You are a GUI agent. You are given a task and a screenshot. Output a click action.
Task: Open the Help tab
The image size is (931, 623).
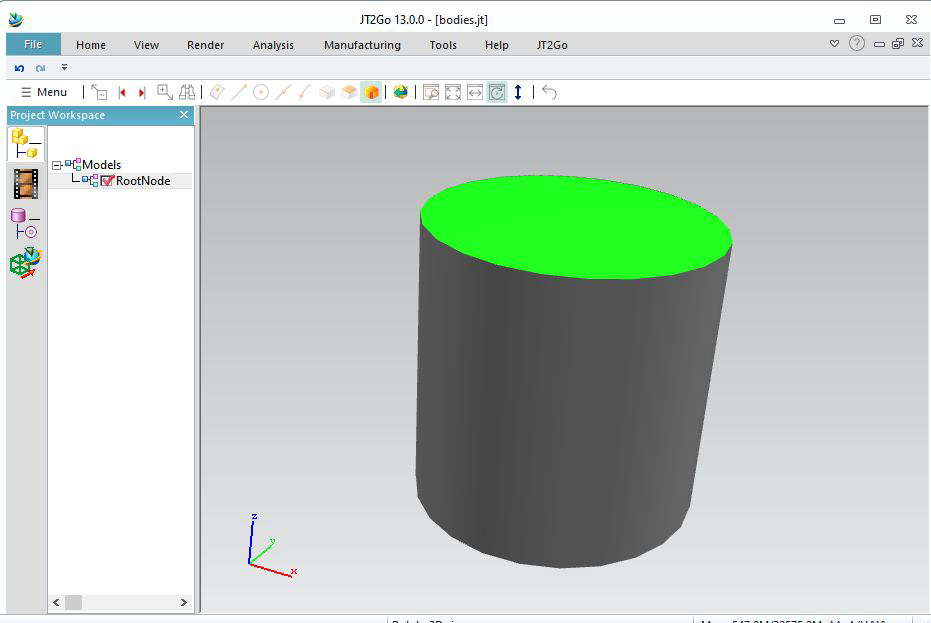point(496,45)
